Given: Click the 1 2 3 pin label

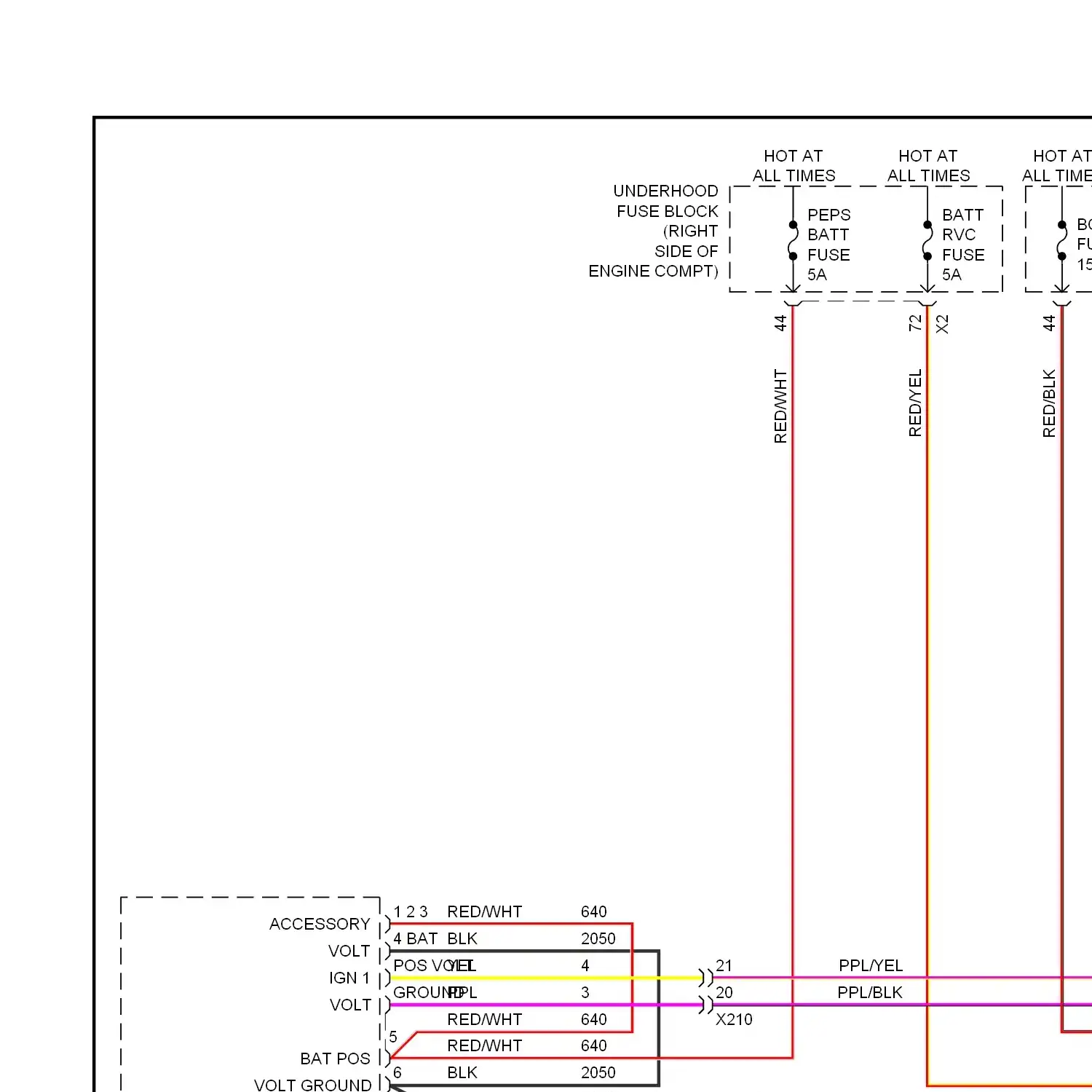Looking at the screenshot, I should 411,911.
